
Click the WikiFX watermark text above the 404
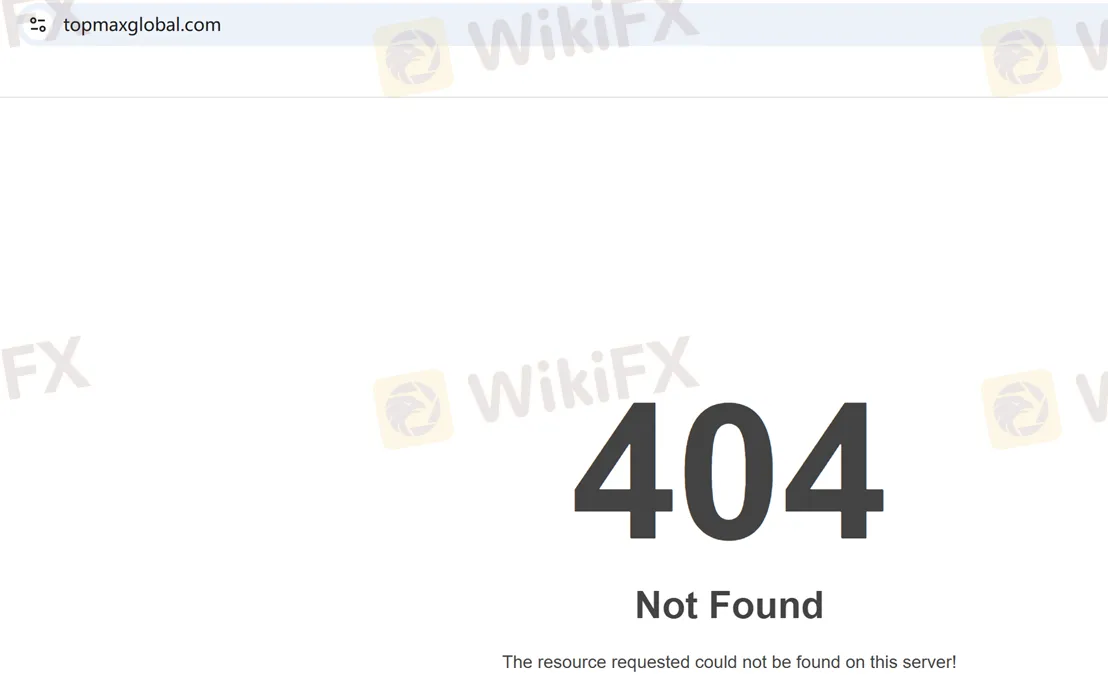click(x=583, y=380)
